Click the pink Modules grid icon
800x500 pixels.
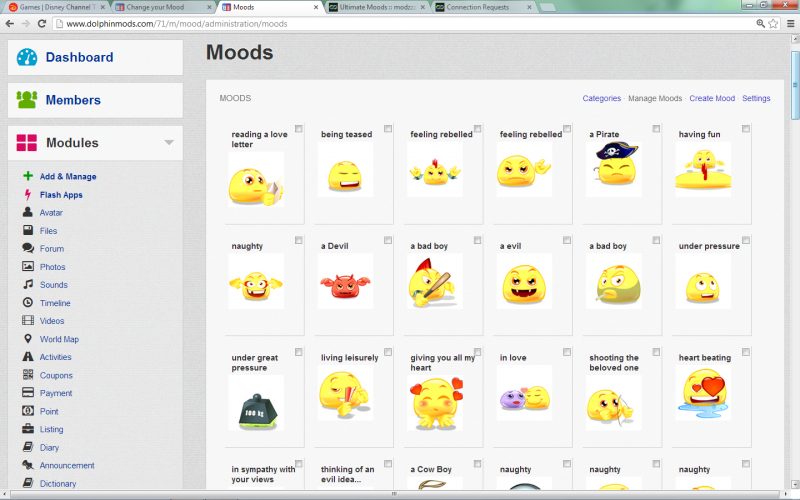27,143
